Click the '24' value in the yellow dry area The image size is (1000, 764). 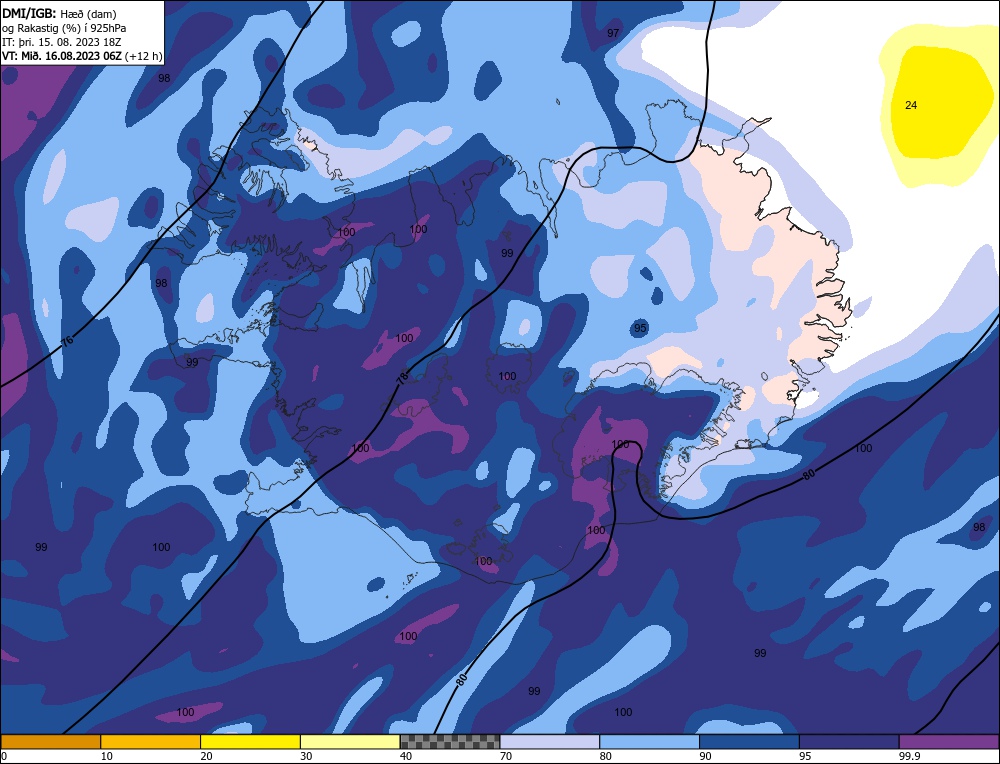911,105
